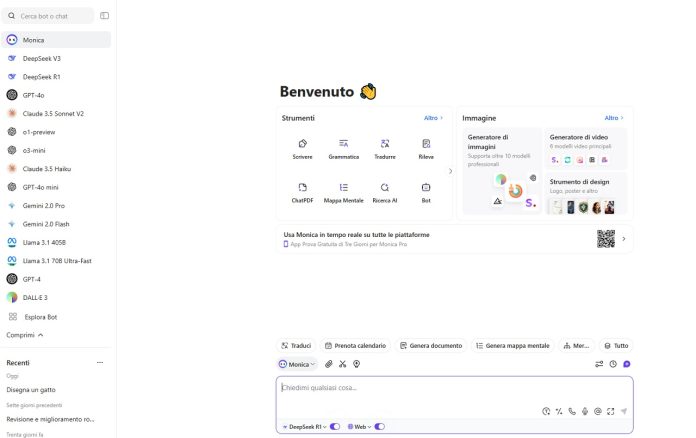Click Prenota calendario quick action
Viewport: 696px width, 438px height.
(x=355, y=346)
